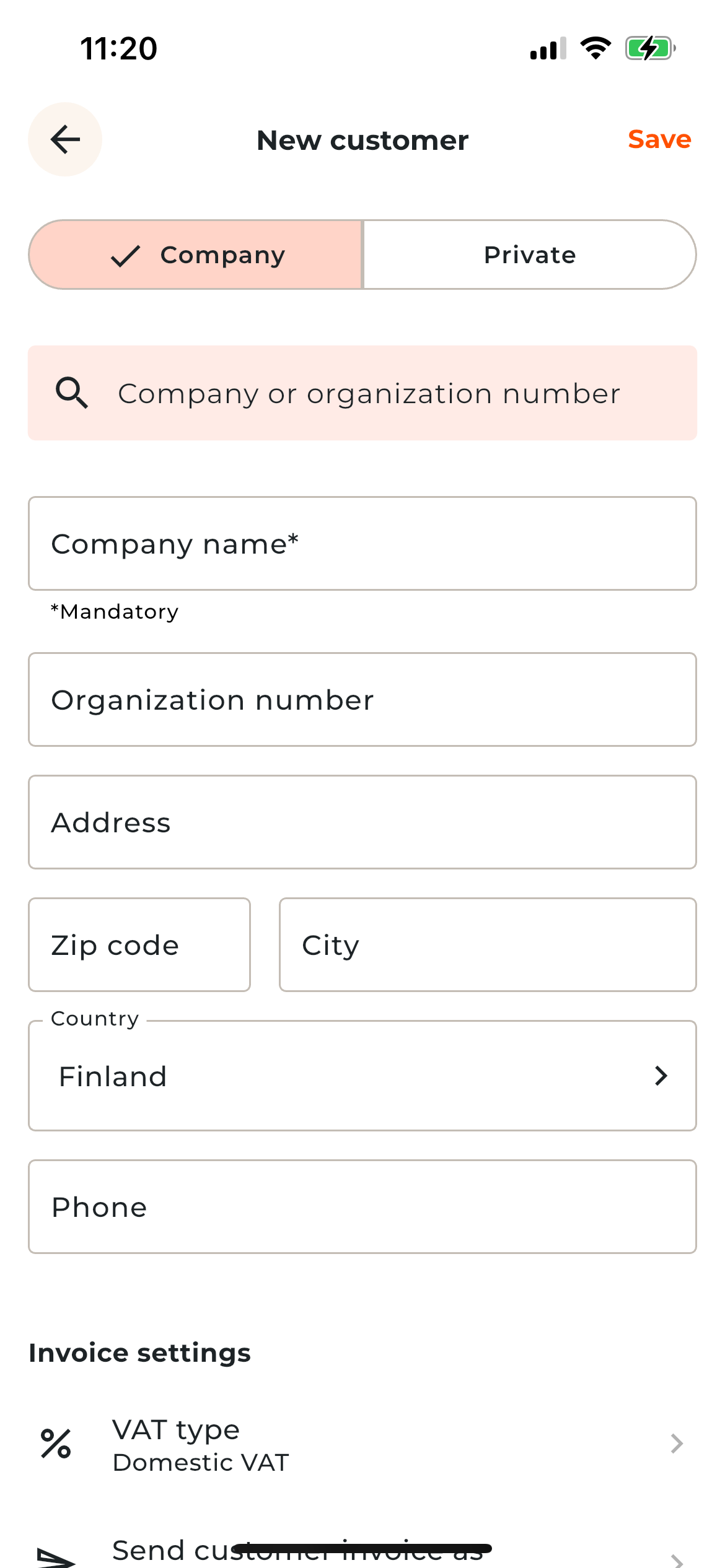Select the Company customer type
The height and width of the screenshot is (1568, 725).
196,255
